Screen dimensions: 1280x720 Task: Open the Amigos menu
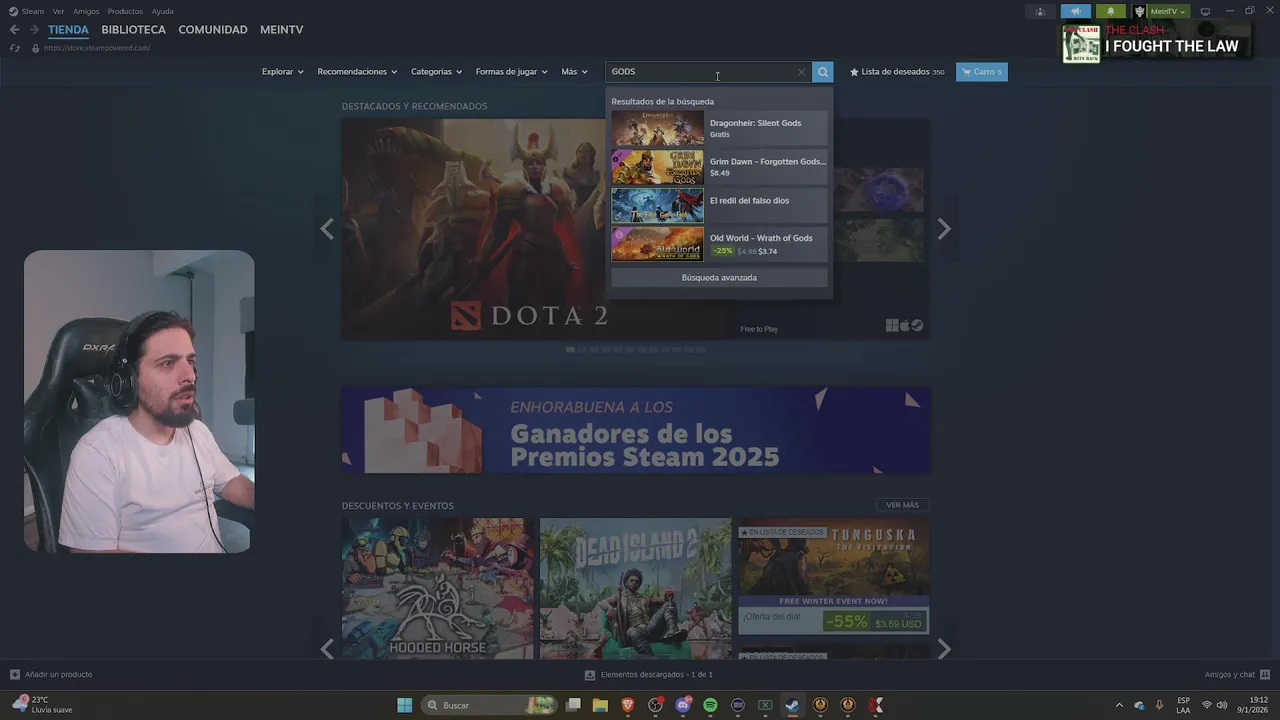click(86, 12)
